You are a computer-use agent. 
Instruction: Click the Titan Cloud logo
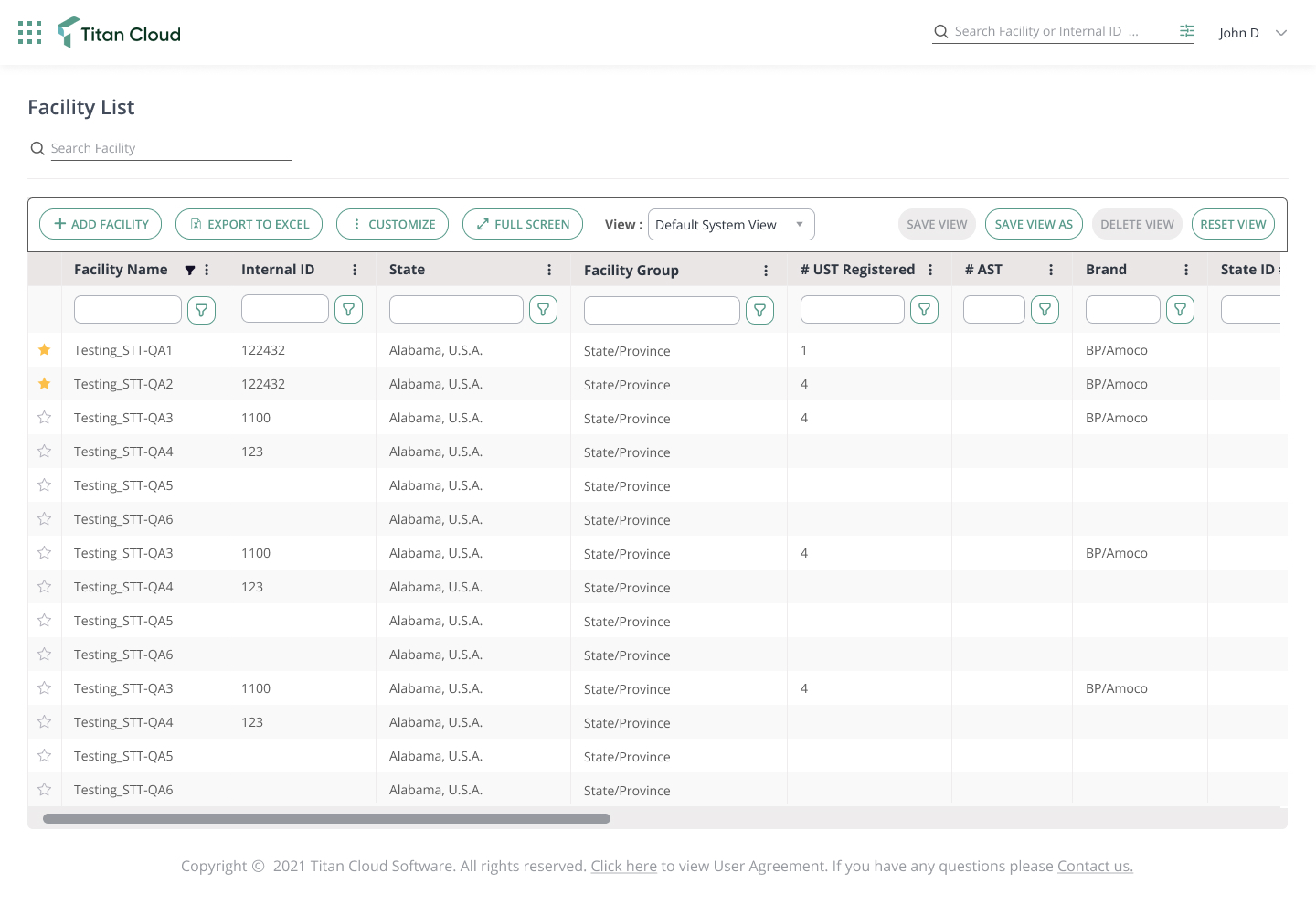tap(119, 33)
